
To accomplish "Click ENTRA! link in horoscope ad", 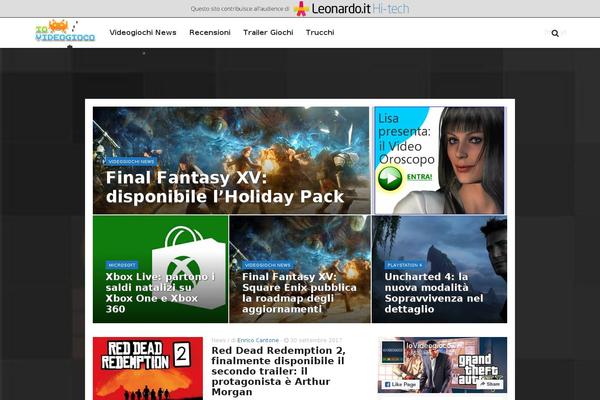I will click(x=419, y=177).
